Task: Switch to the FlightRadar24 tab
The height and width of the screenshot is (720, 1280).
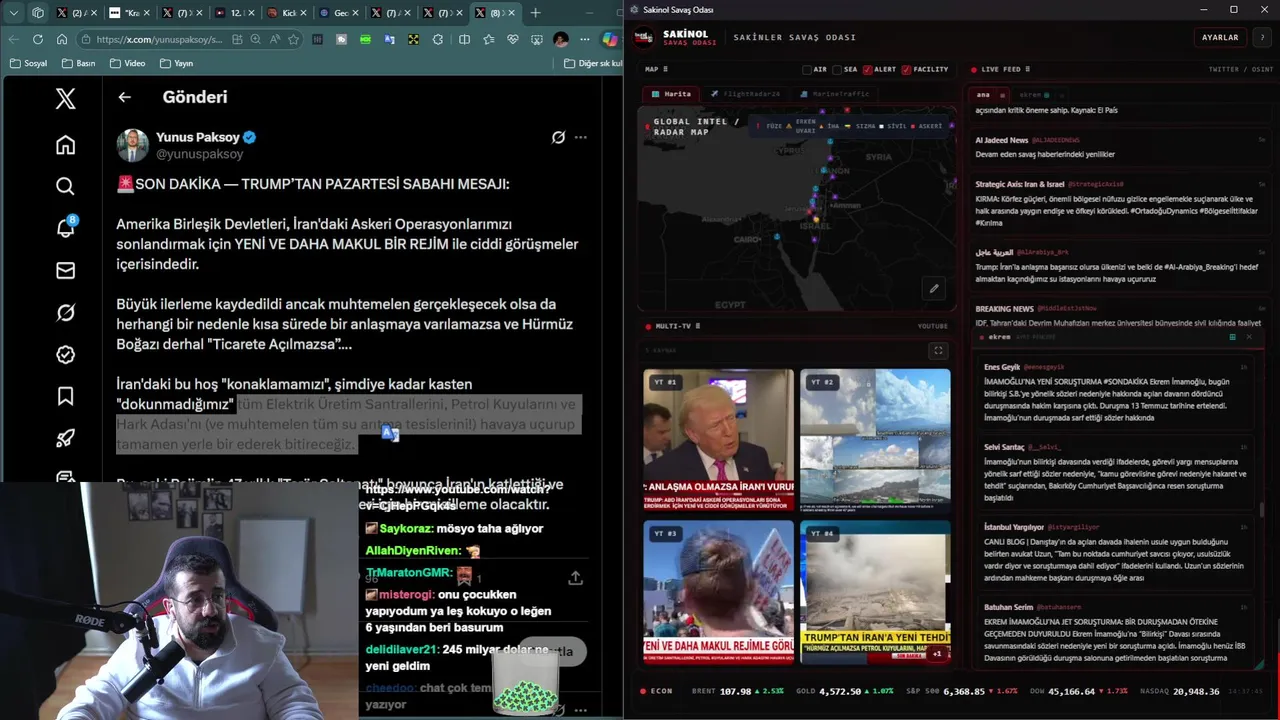Action: coord(745,94)
